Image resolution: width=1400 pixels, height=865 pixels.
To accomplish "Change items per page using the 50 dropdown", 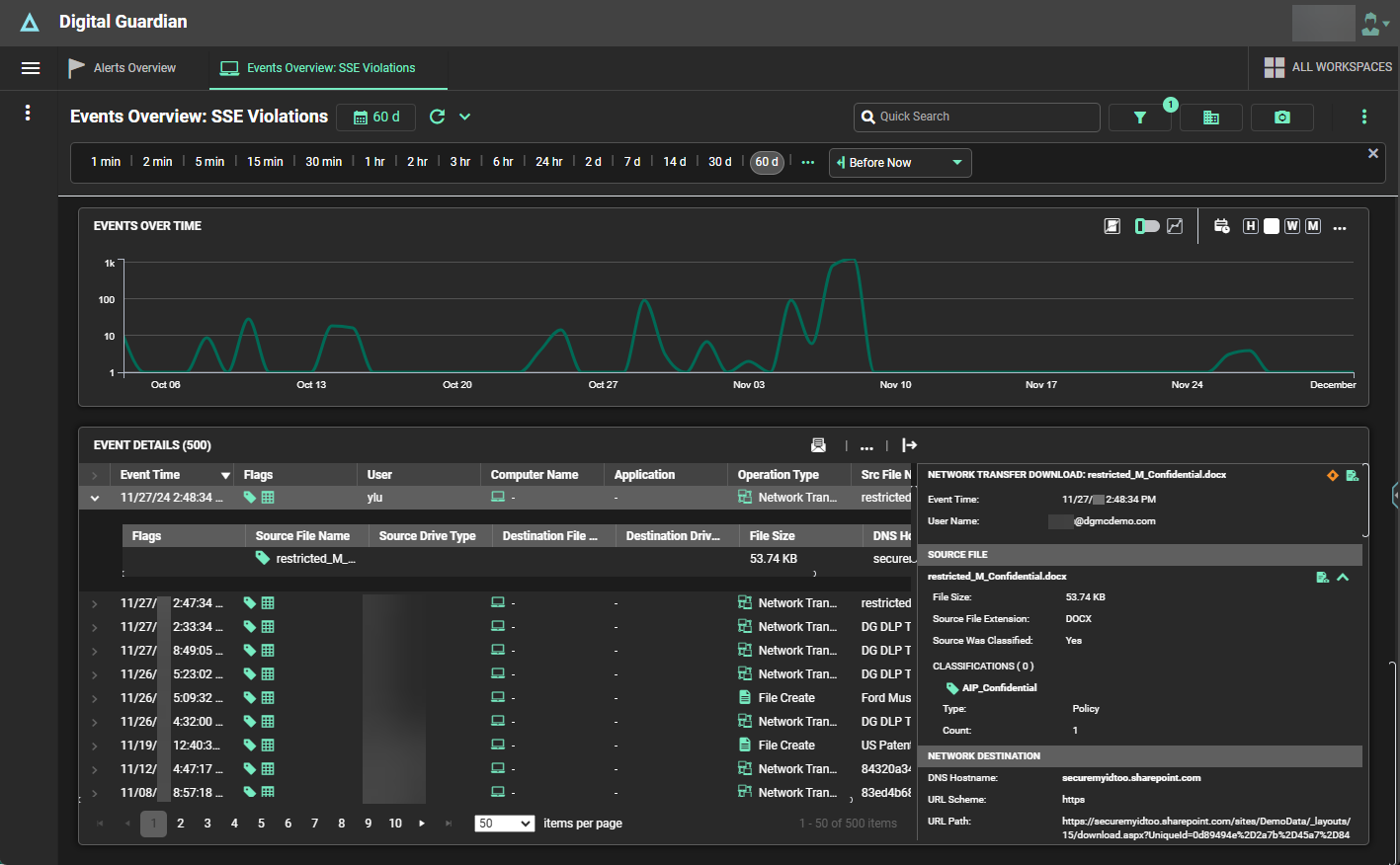I will click(x=504, y=823).
